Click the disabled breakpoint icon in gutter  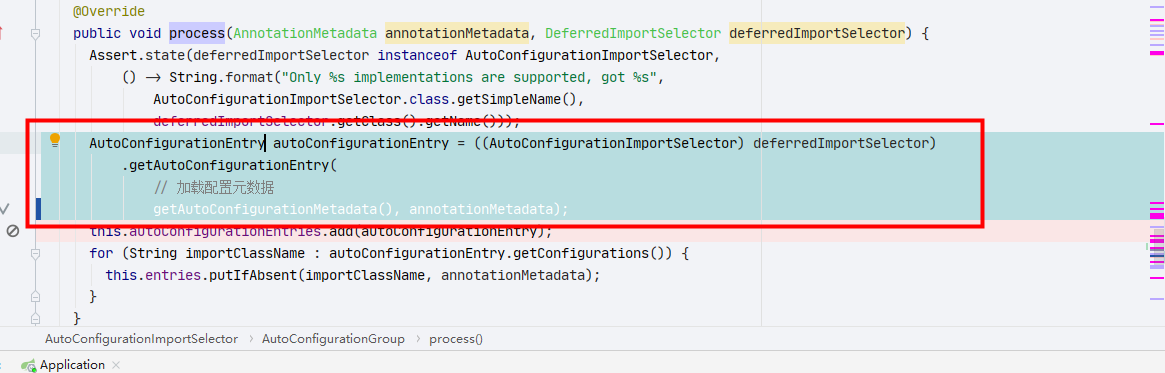pyautogui.click(x=12, y=232)
